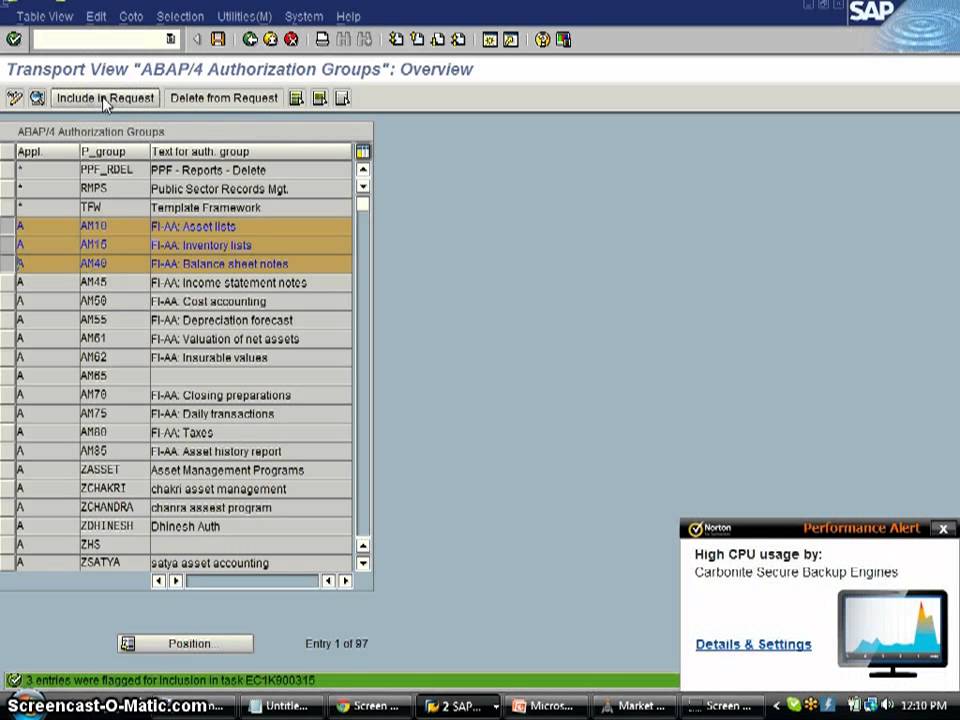Open the System menu

[304, 17]
